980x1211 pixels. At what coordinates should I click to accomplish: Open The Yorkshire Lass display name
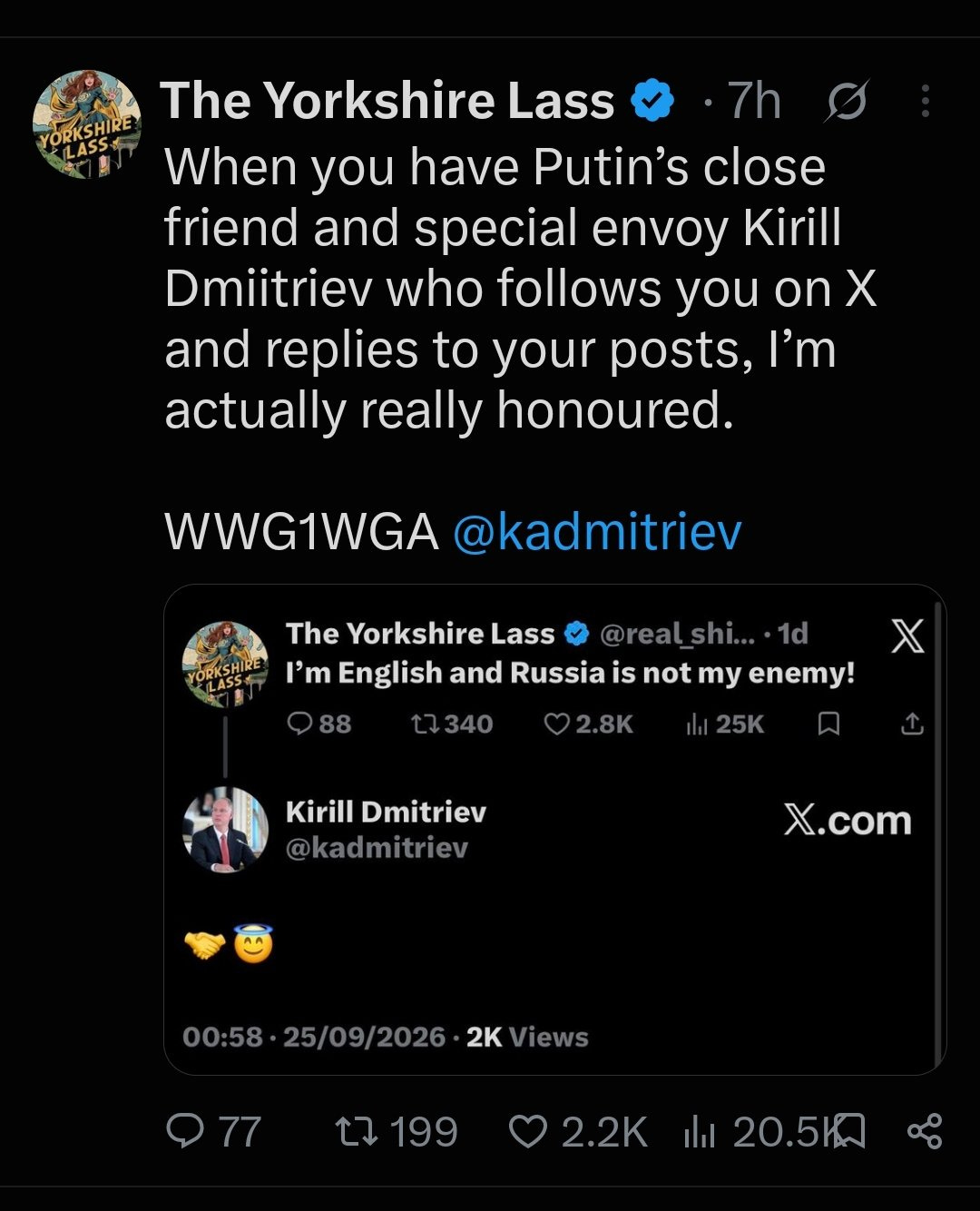387,100
